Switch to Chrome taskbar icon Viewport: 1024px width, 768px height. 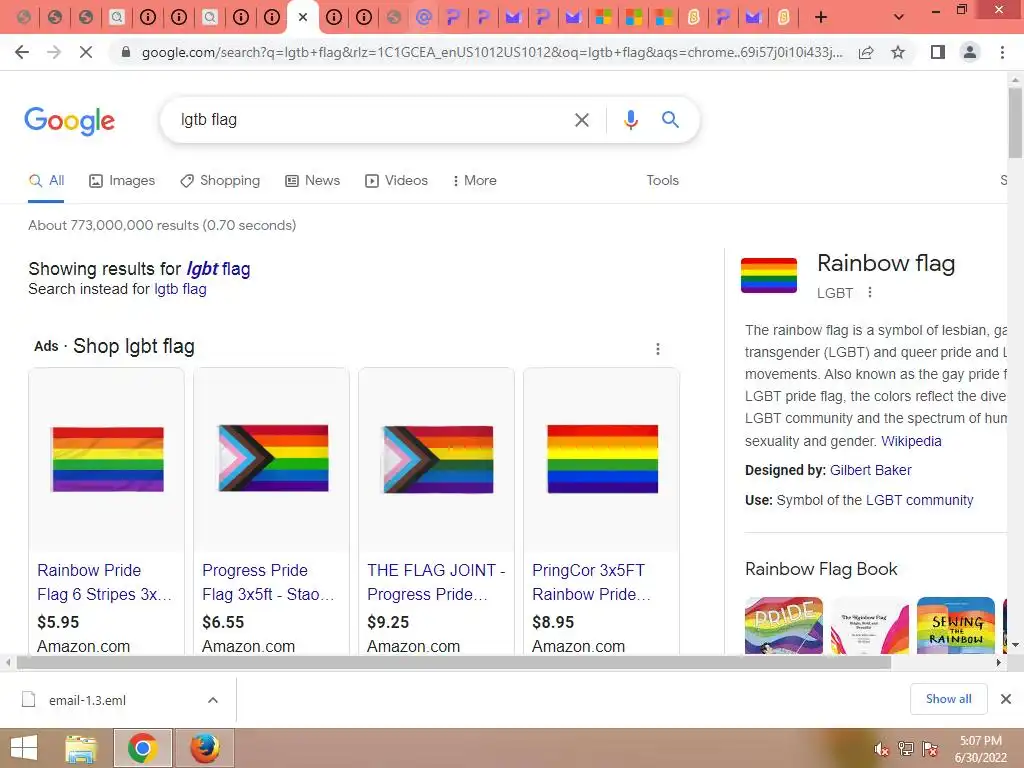tap(142, 748)
